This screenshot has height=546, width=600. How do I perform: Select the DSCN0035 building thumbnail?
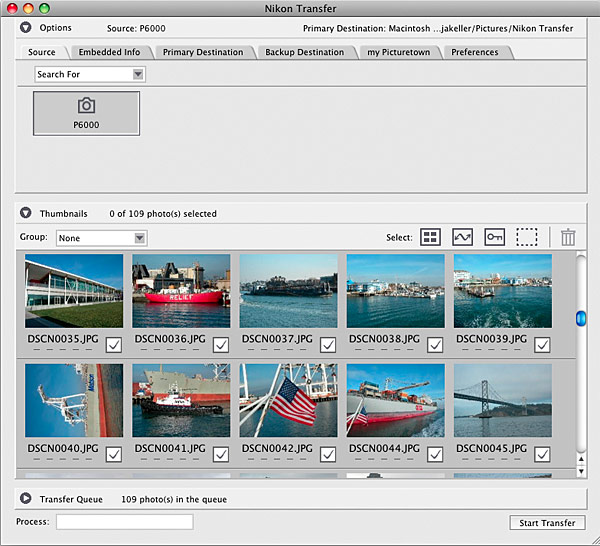[x=74, y=291]
